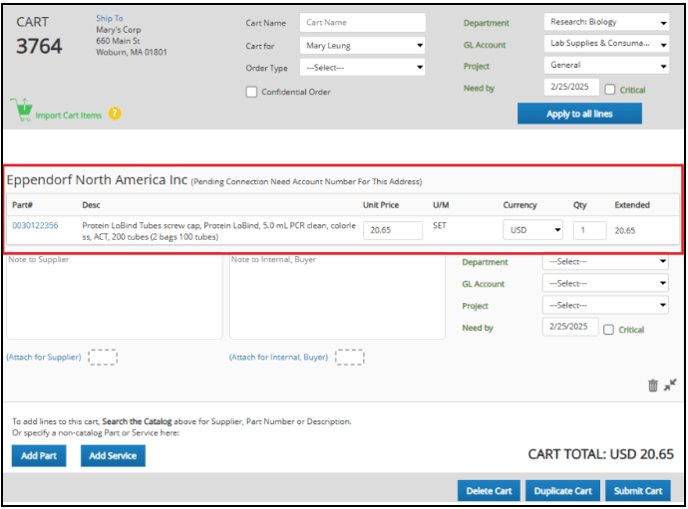
Task: Click the Woburn, MA 01801 address line
Action: [132, 52]
